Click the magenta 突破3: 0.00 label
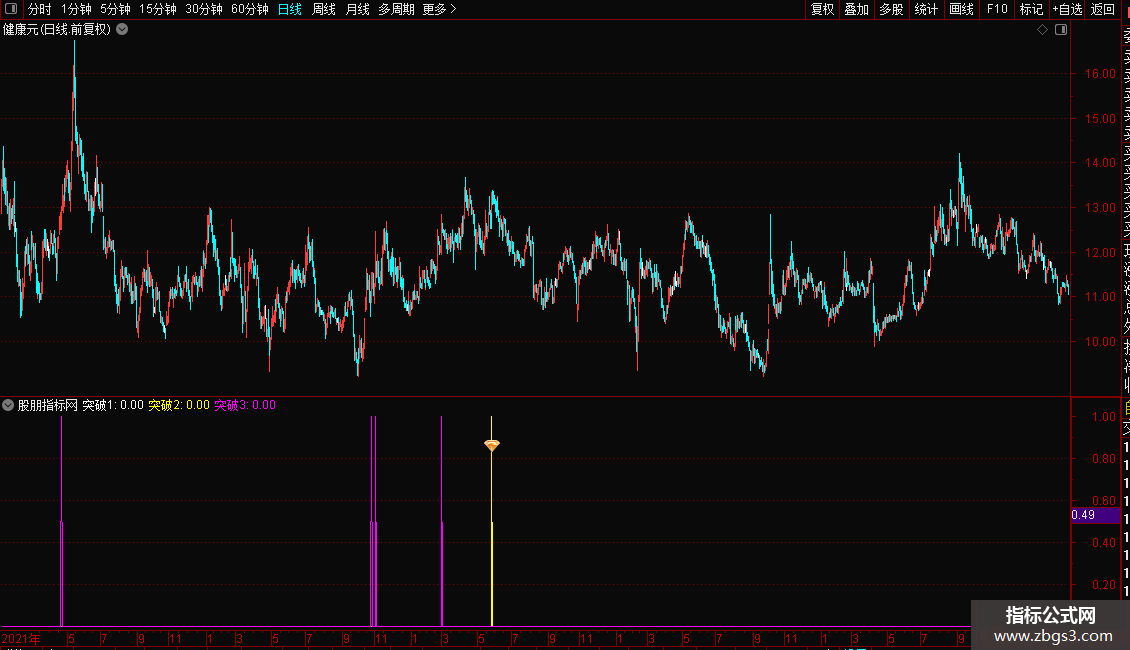 pos(245,405)
